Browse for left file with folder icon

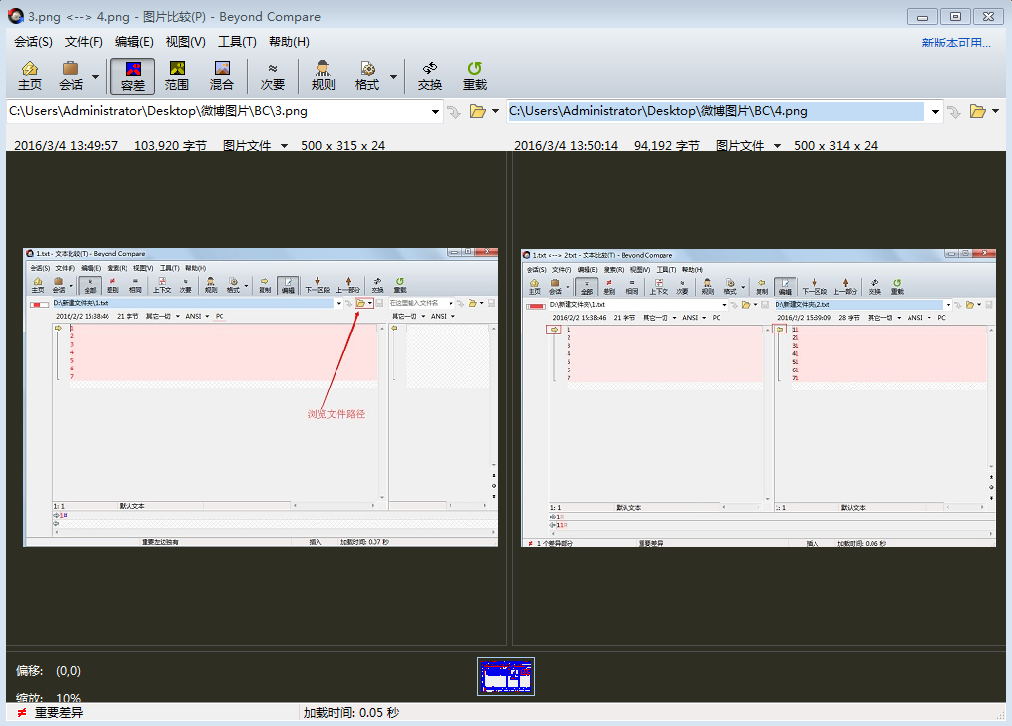[478, 111]
